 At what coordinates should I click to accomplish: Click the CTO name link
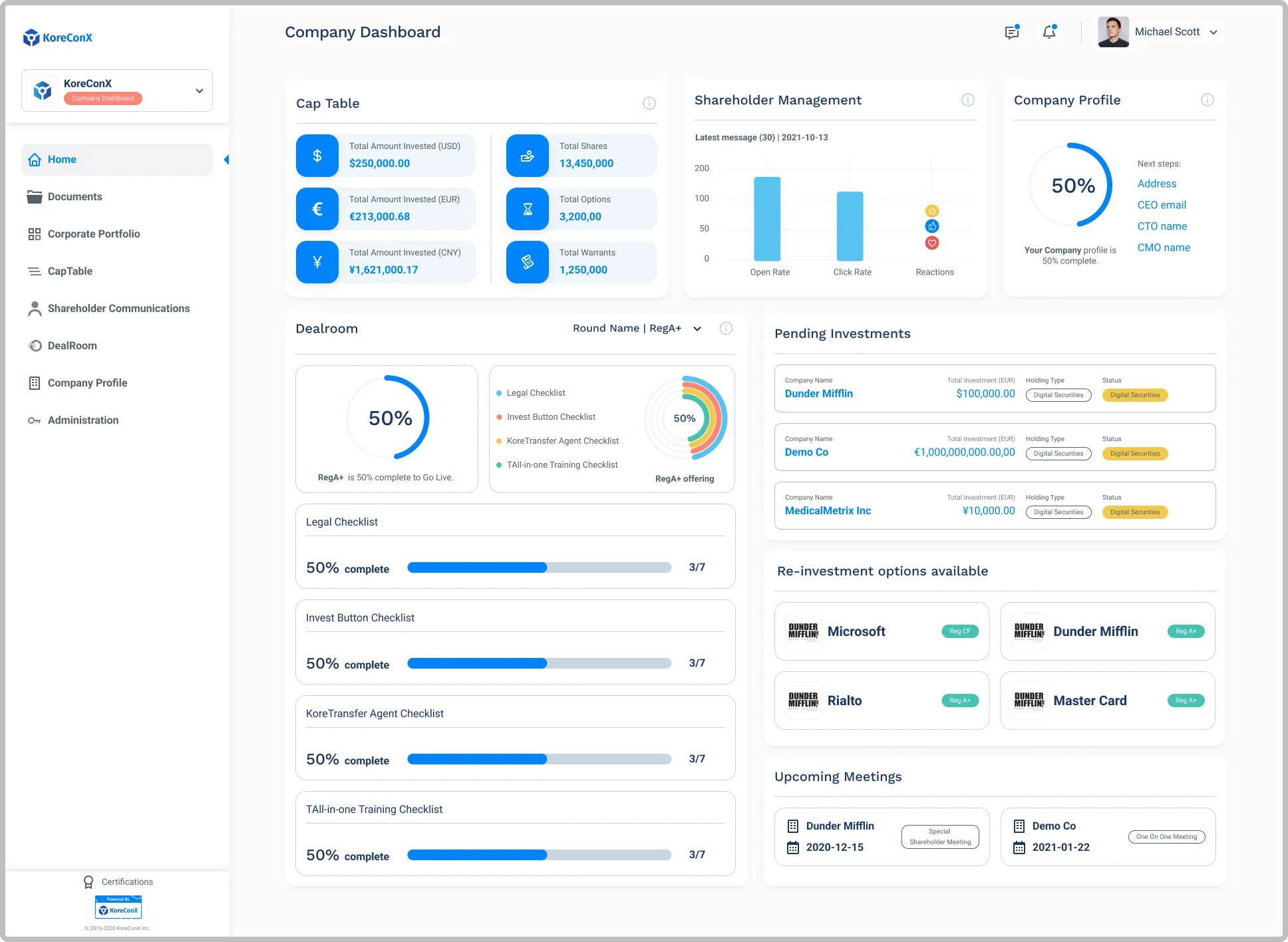[1162, 226]
